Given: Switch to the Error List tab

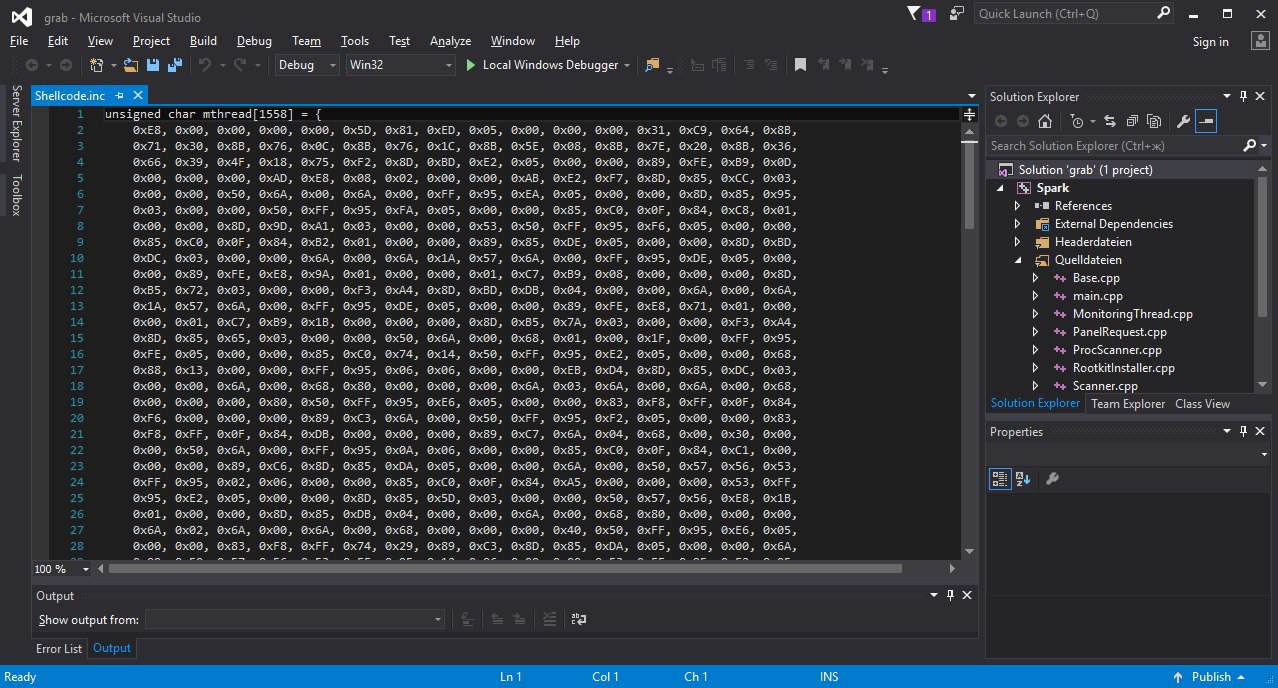Looking at the screenshot, I should (x=59, y=648).
